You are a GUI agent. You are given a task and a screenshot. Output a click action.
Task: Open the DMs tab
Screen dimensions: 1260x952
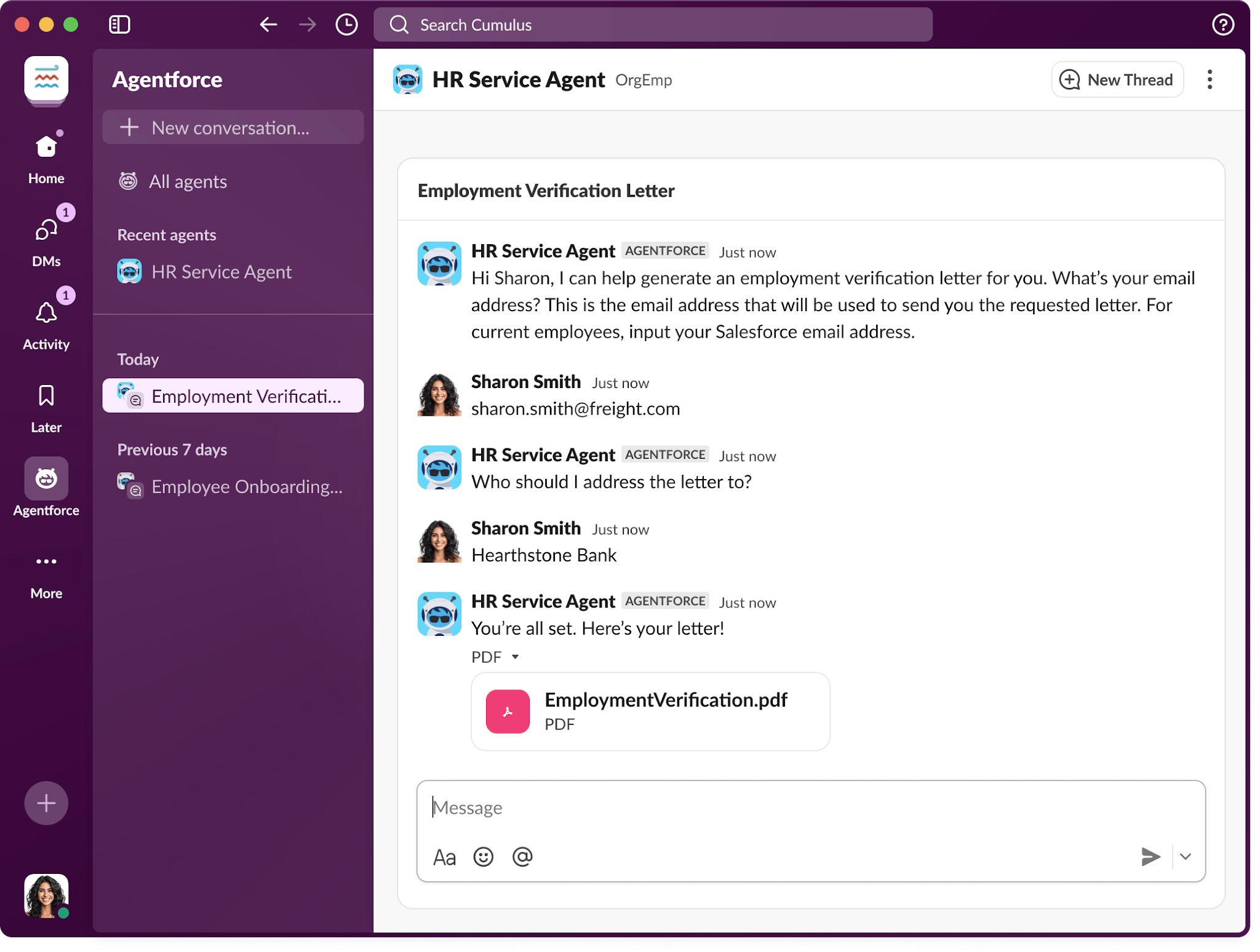[46, 240]
